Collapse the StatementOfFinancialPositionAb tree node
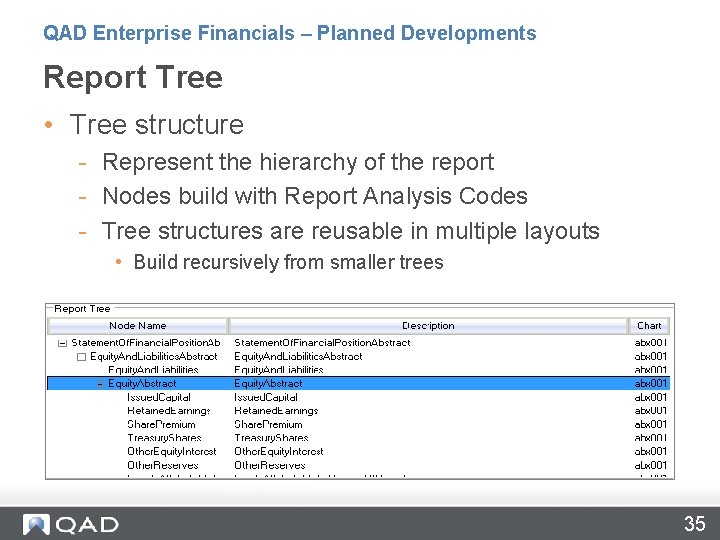Screen dimensions: 720x540 tap(62, 343)
